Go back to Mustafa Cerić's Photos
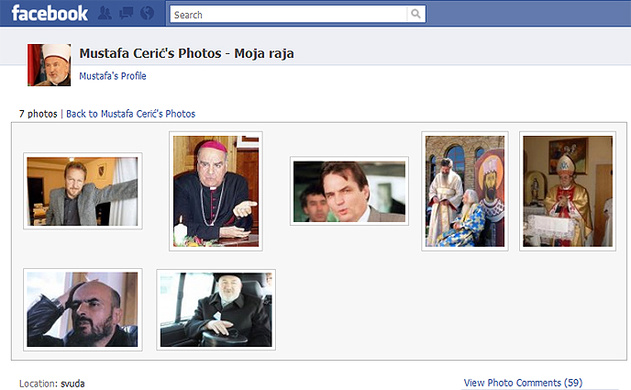This screenshot has height=390, width=631. click(130, 114)
